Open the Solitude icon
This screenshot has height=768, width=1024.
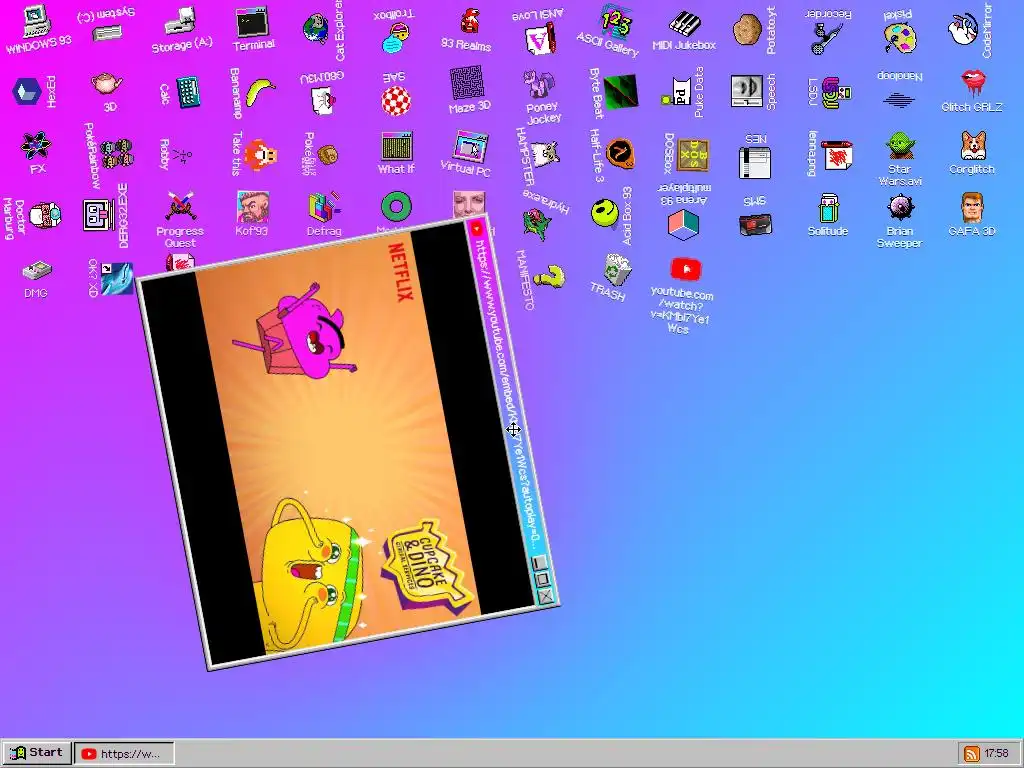tap(827, 208)
